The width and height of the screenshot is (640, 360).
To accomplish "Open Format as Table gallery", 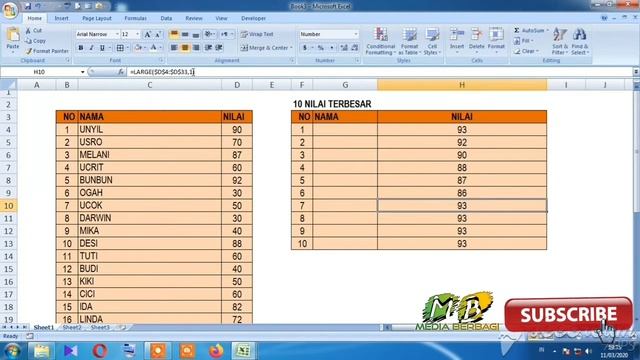I will [409, 41].
